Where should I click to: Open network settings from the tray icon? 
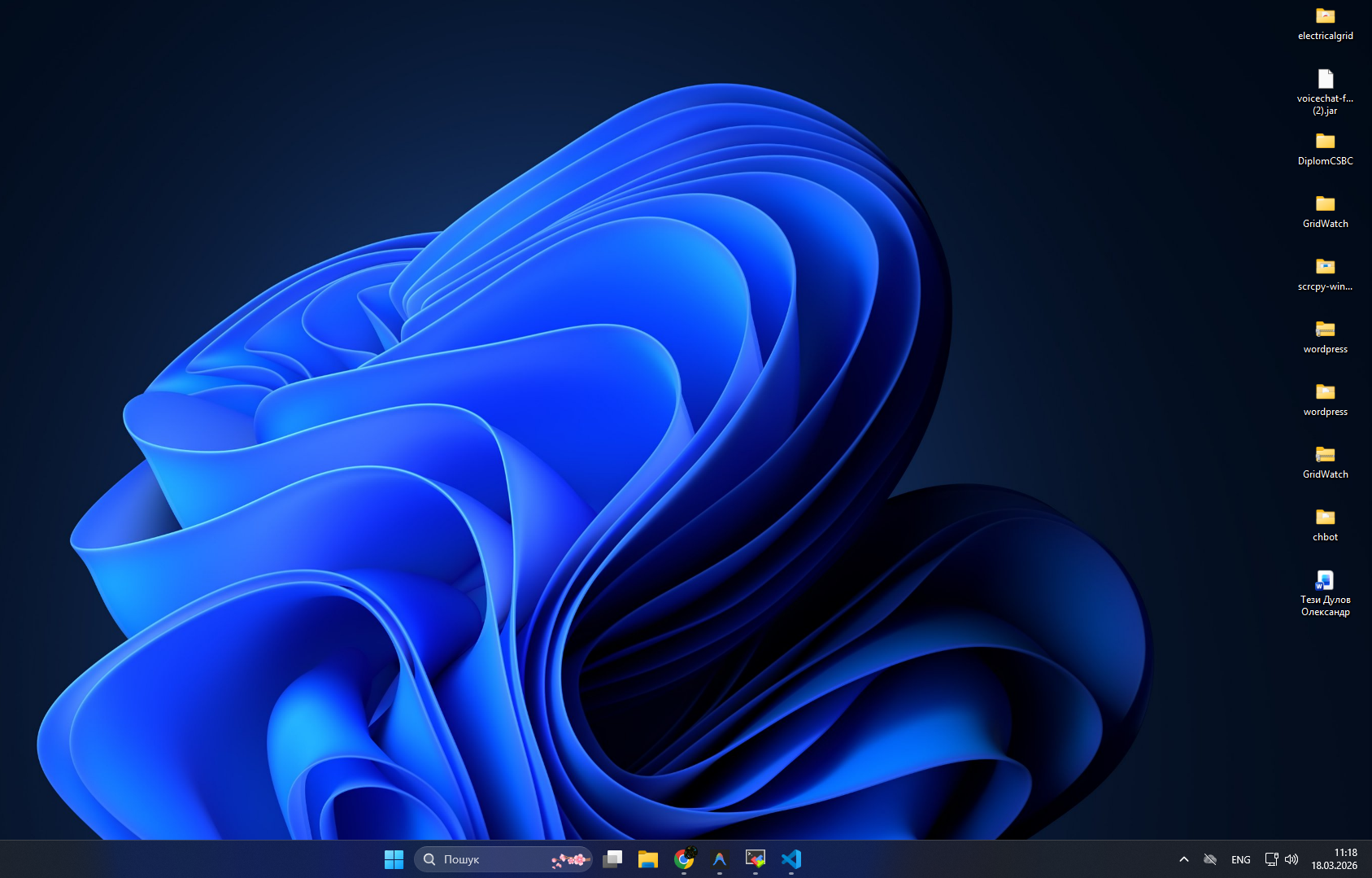1271,859
